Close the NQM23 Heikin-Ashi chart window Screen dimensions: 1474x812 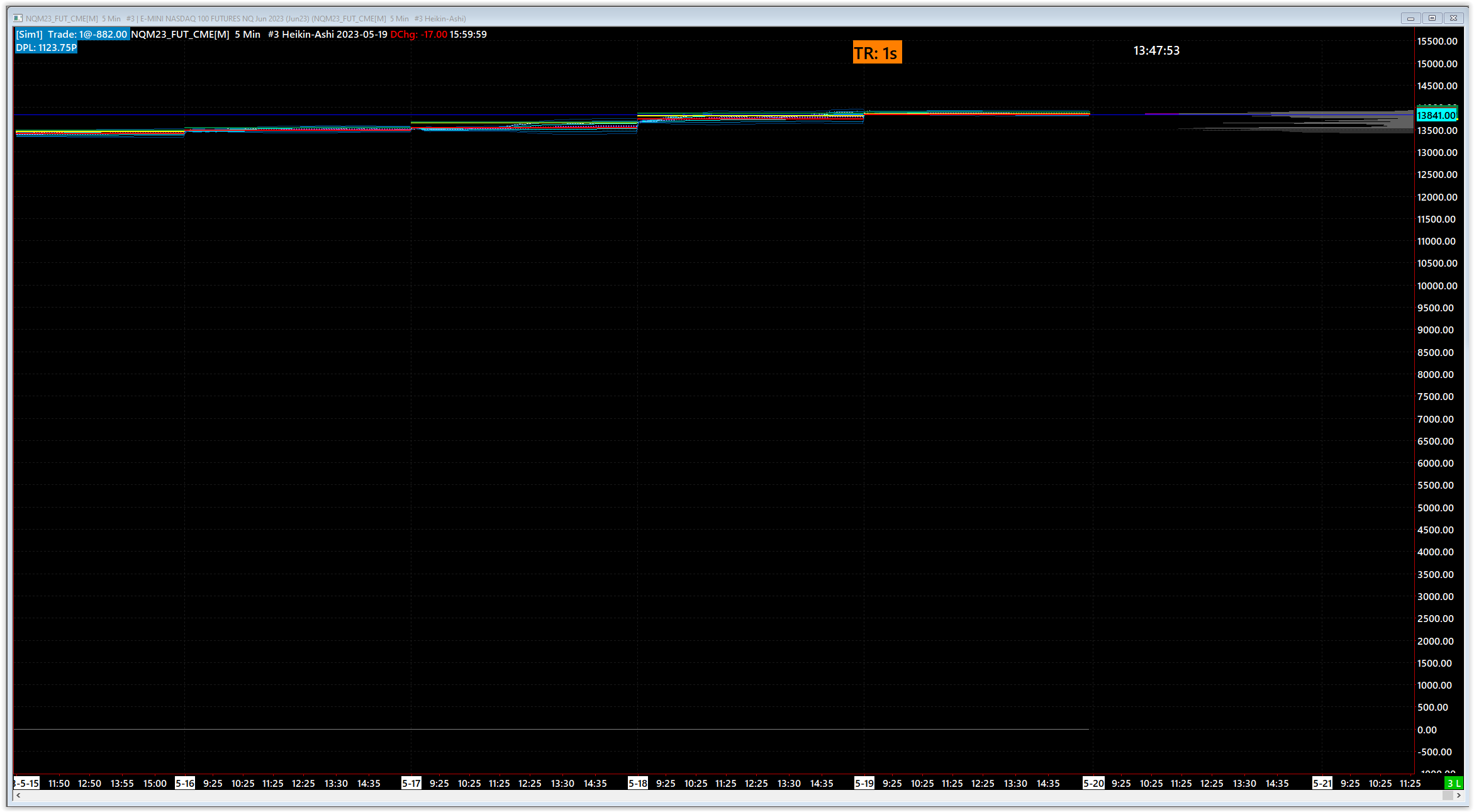(x=1454, y=18)
